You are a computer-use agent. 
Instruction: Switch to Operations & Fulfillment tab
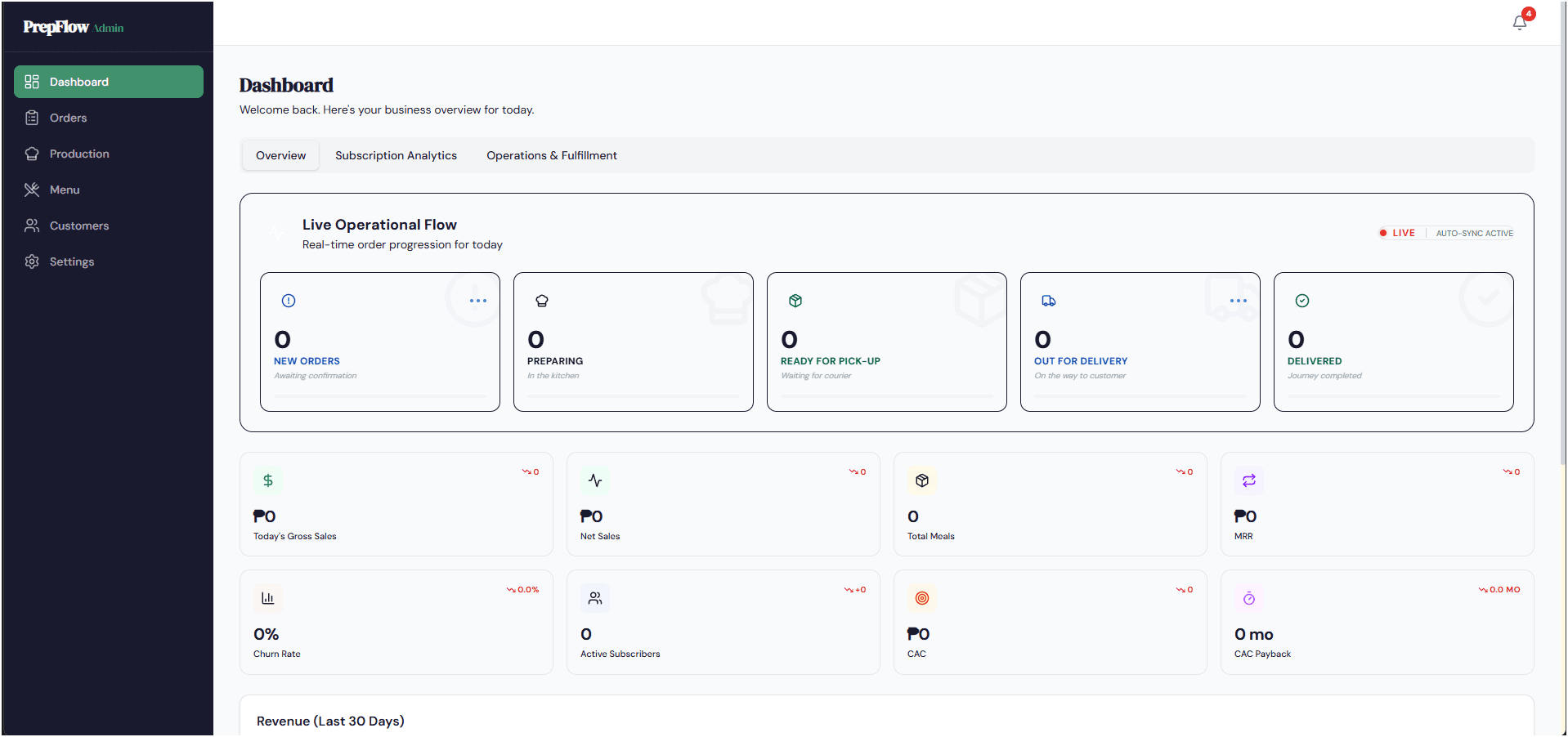[x=552, y=155]
